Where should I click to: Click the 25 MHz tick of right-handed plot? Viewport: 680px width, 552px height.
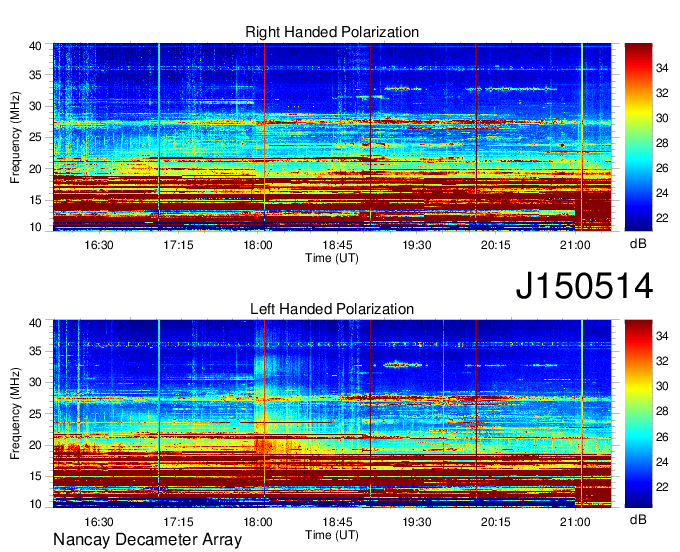pyautogui.click(x=35, y=137)
